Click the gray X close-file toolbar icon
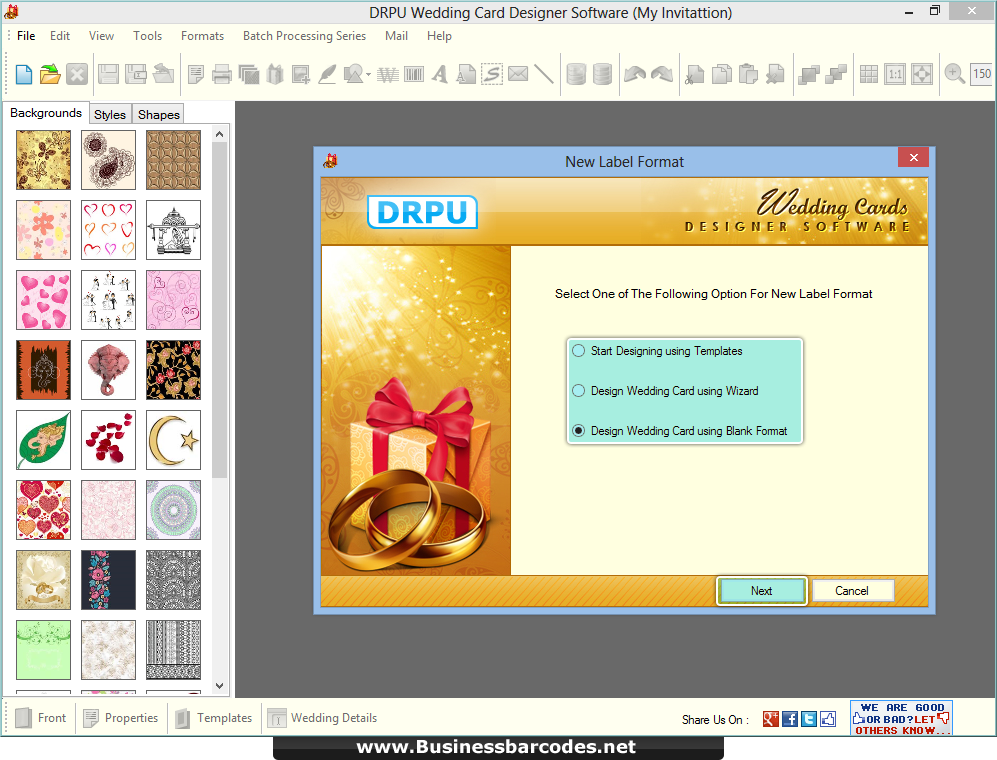997x760 pixels. pyautogui.click(x=77, y=74)
